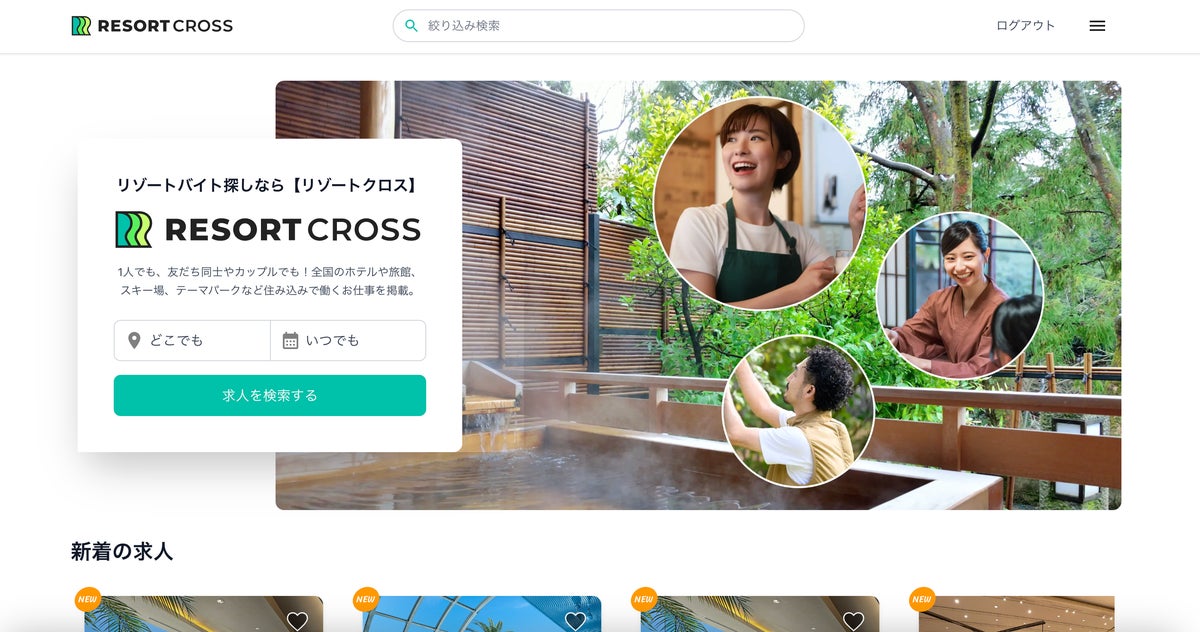Open the fourth new job thumbnail
Viewport: 1200px width, 632px height.
pyautogui.click(x=1016, y=614)
